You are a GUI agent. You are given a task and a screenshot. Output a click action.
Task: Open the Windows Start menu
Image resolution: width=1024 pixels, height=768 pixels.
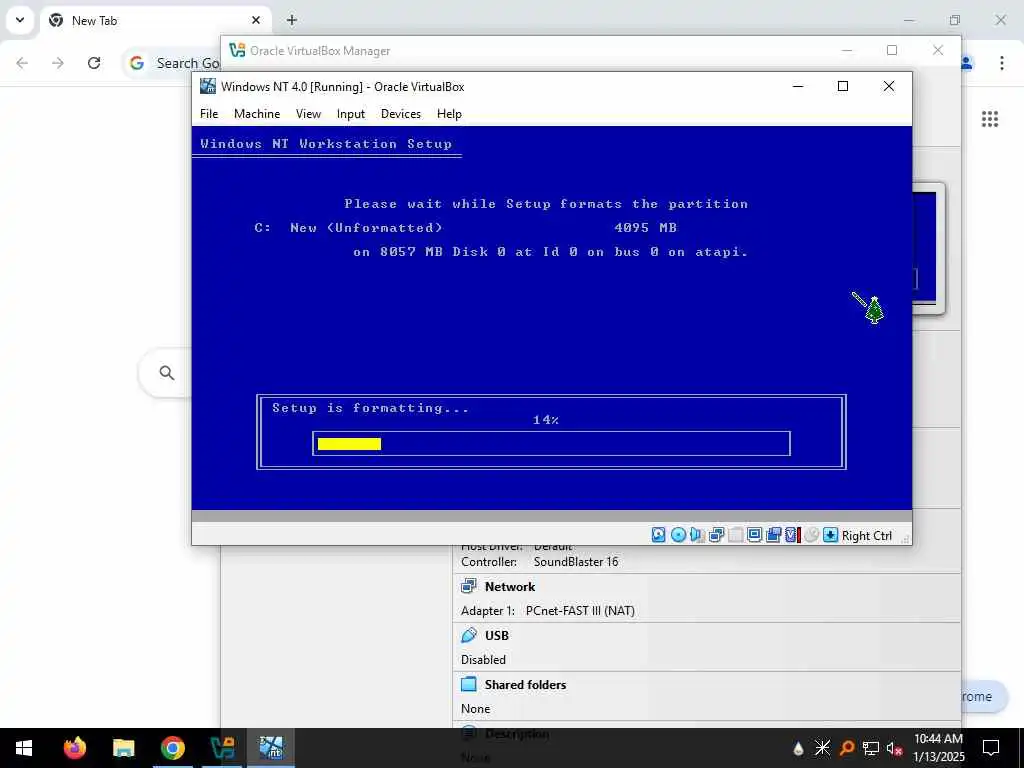(24, 748)
